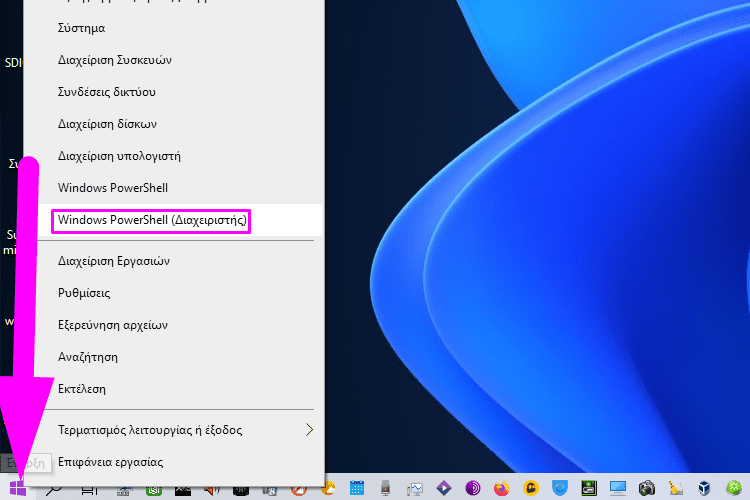
Task: Open the broom cleaner taskbar icon
Action: [x=675, y=488]
